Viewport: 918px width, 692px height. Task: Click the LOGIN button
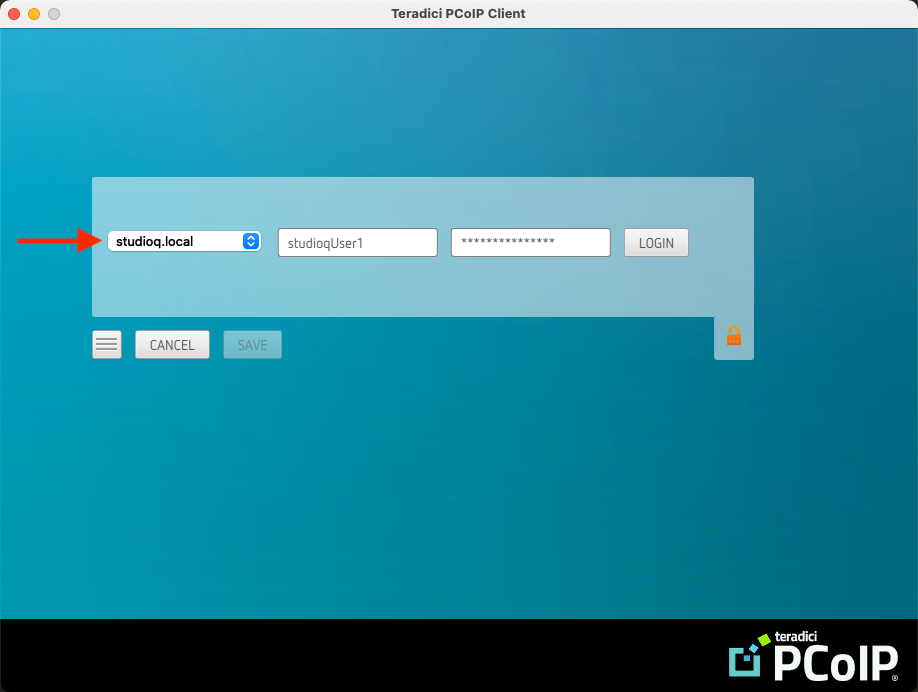(656, 242)
